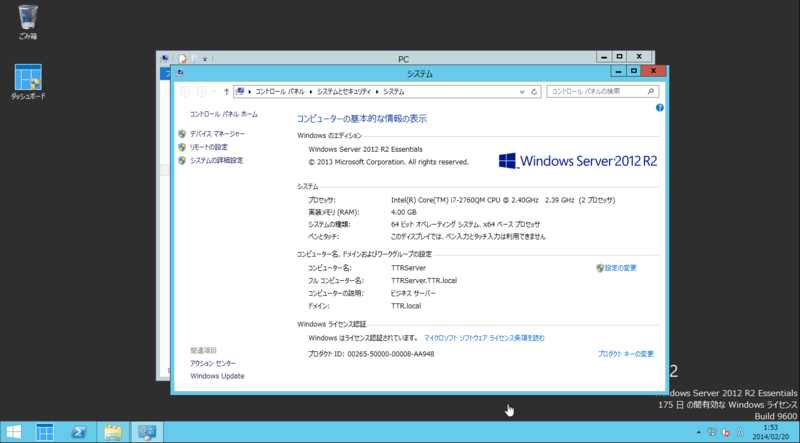The image size is (800, 443).
Task: Click the computer name TTRServer
Action: pos(408,268)
